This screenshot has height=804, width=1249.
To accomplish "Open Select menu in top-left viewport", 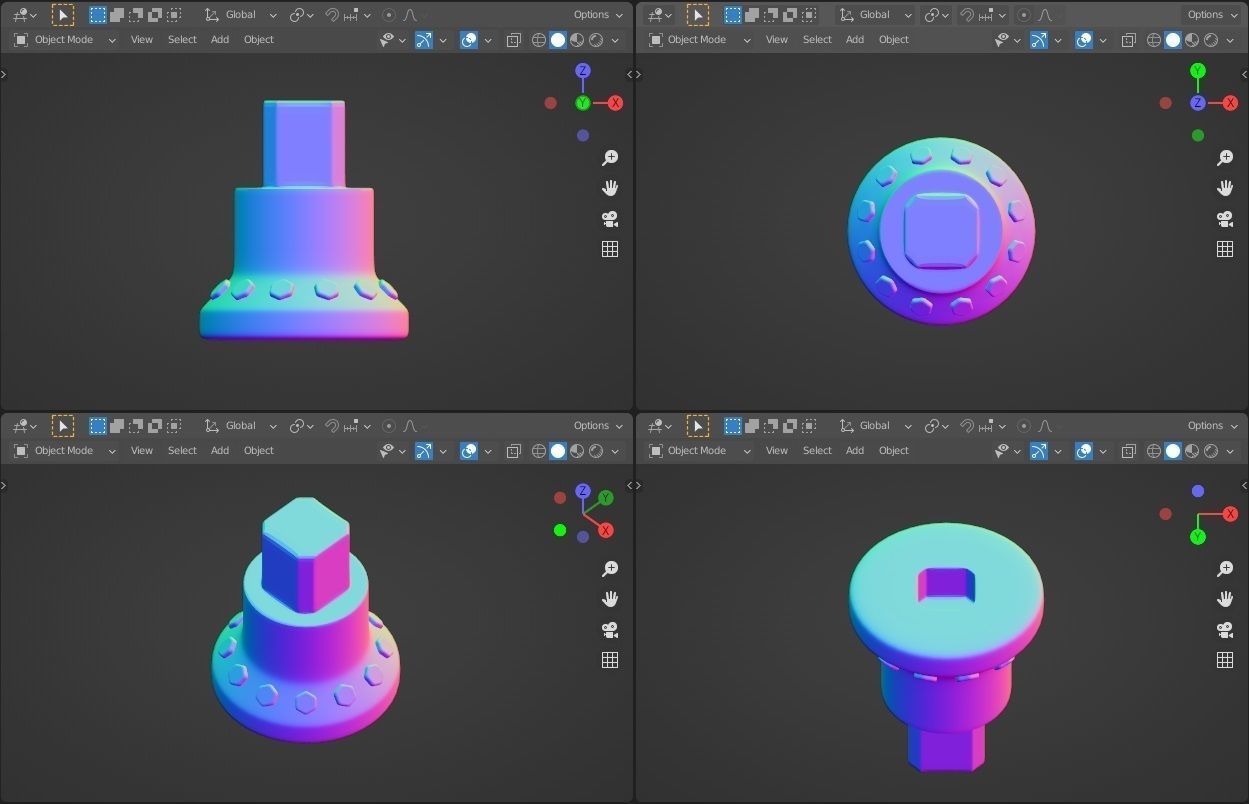I will click(x=182, y=40).
